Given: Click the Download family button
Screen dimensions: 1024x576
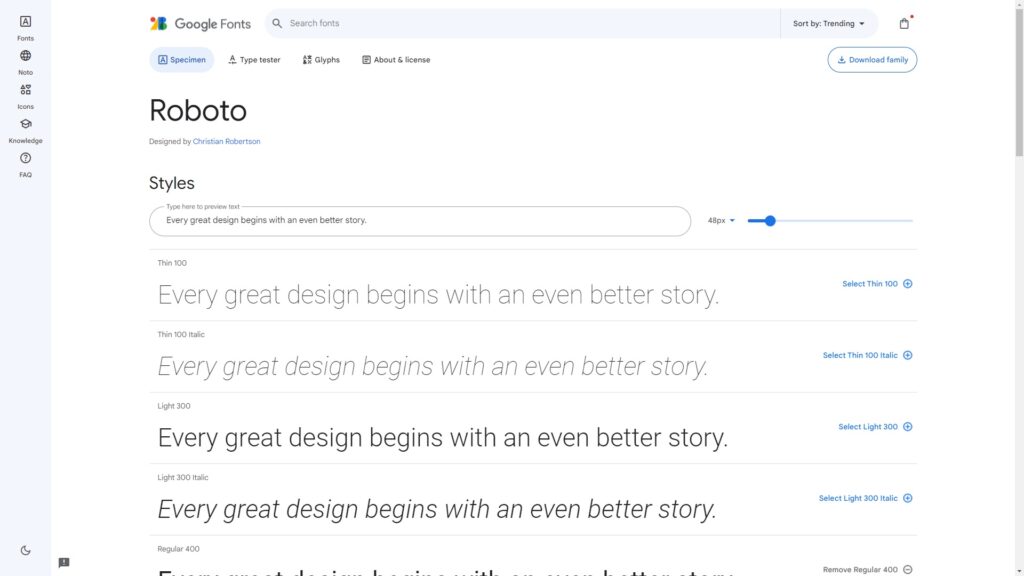Looking at the screenshot, I should [871, 59].
